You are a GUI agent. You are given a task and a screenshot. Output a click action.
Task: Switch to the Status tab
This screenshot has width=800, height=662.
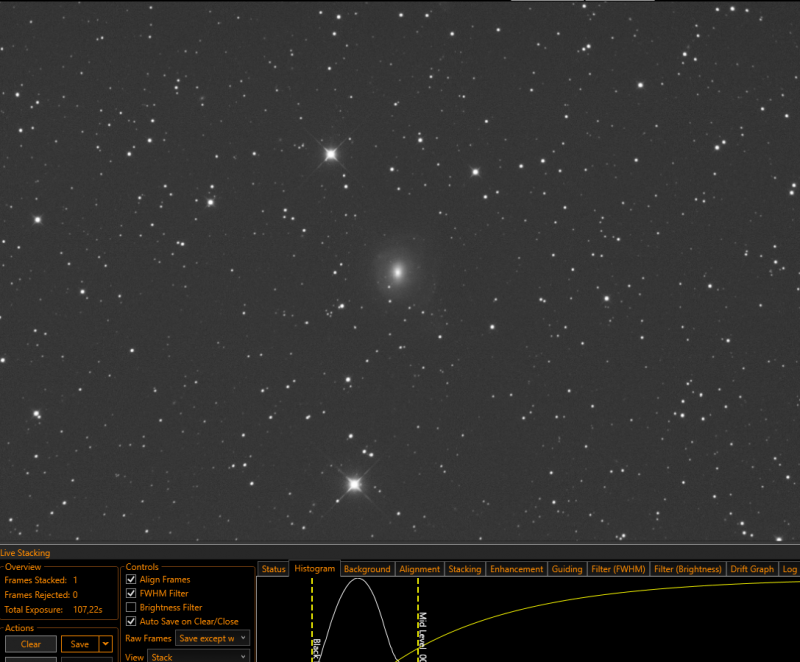point(273,569)
